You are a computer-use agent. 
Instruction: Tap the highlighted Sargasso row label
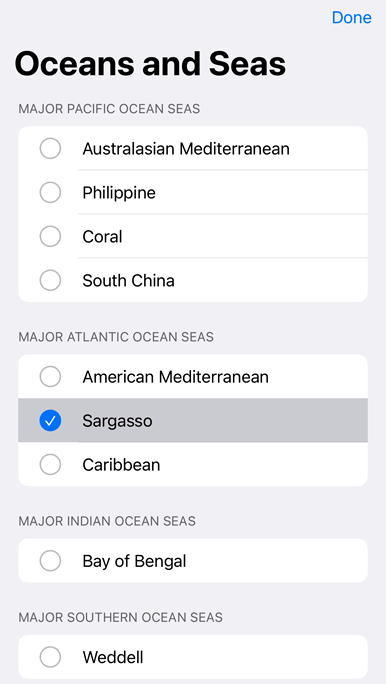pos(117,421)
